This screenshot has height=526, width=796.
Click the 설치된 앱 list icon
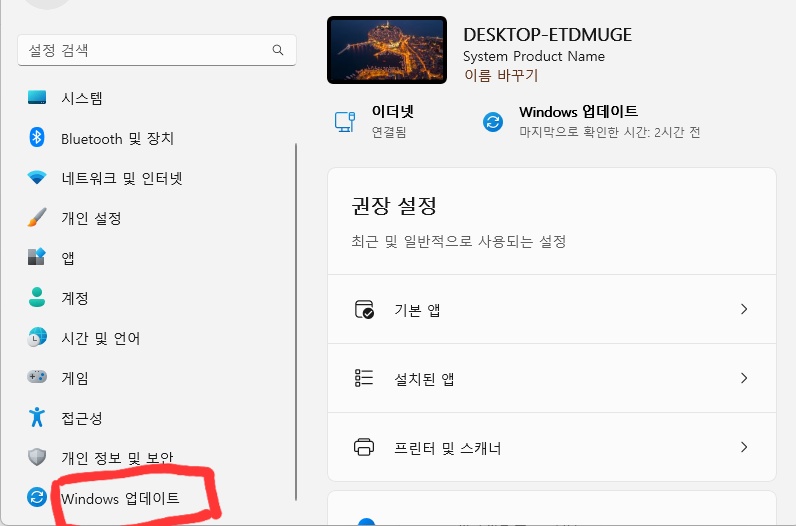364,378
